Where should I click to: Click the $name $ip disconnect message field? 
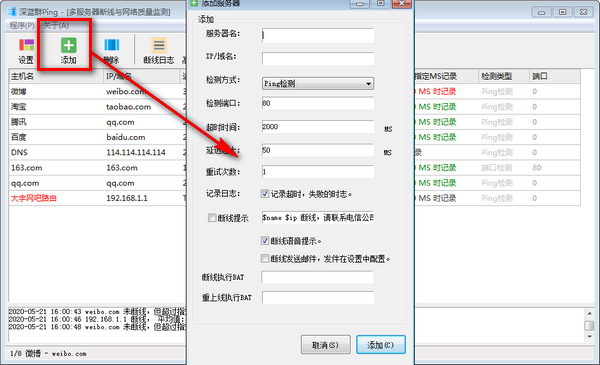click(x=318, y=218)
